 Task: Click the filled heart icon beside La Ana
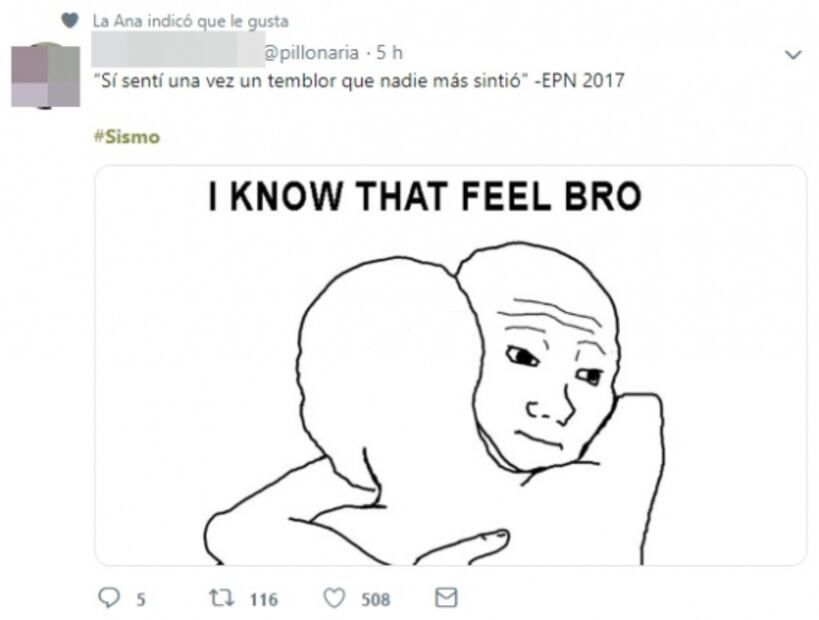click(70, 20)
